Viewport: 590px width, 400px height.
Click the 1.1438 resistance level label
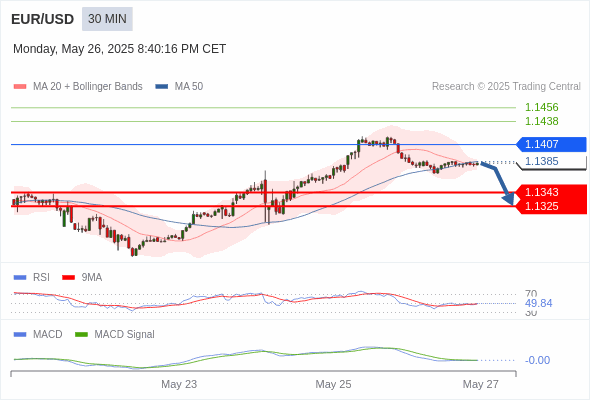pos(541,121)
